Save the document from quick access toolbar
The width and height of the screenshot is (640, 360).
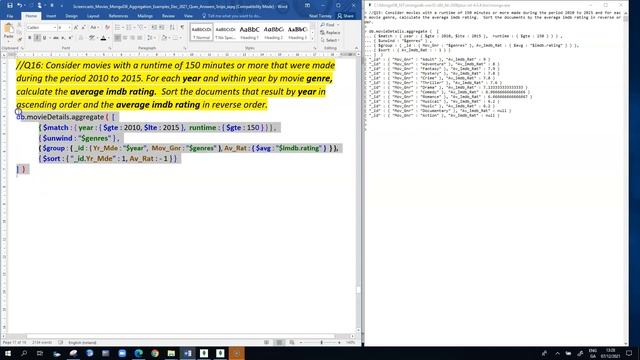pyautogui.click(x=10, y=6)
